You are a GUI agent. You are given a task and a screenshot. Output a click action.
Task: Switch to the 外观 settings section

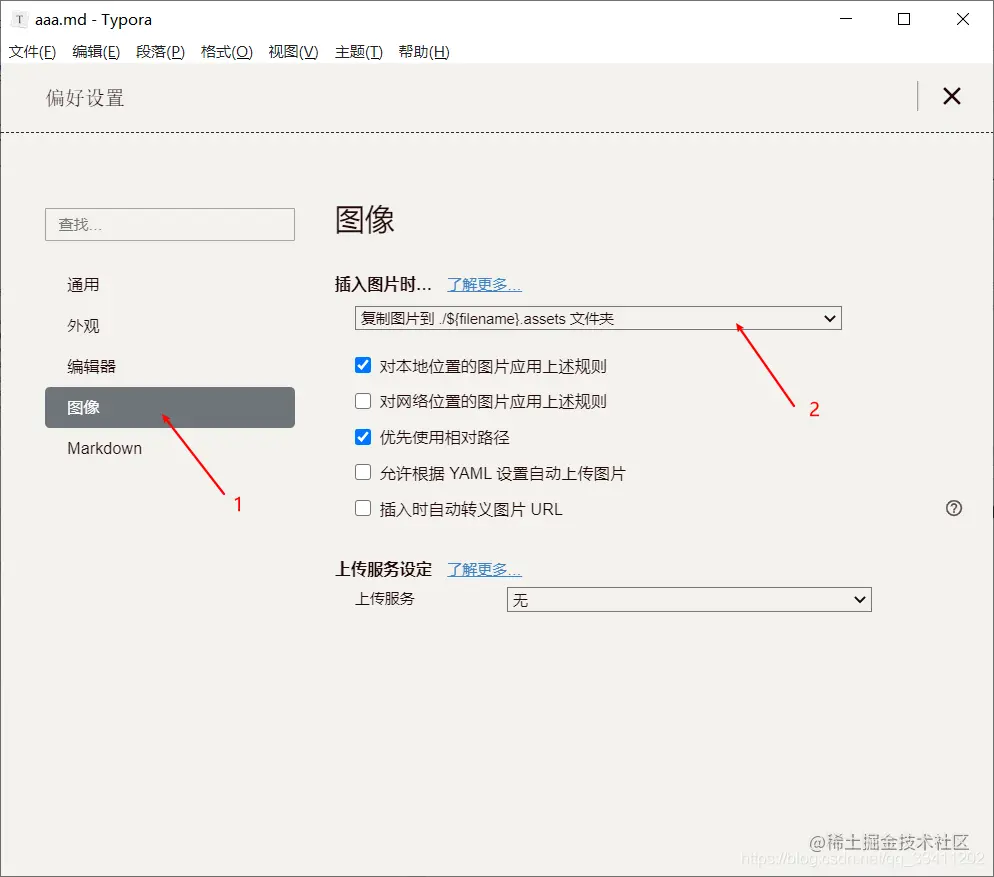click(83, 325)
